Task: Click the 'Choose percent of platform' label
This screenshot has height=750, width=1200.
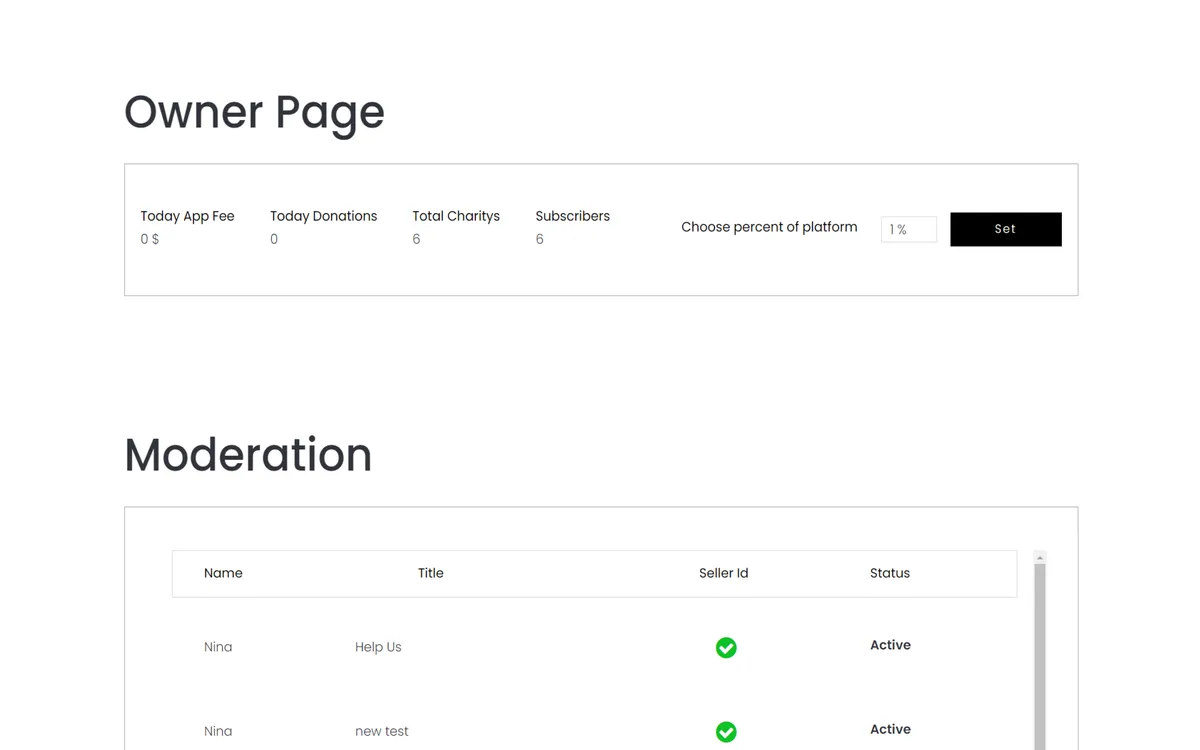Action: (x=769, y=227)
